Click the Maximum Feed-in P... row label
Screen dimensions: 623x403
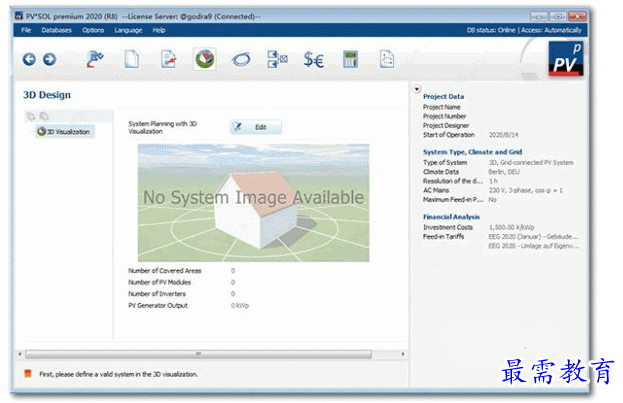tap(453, 200)
